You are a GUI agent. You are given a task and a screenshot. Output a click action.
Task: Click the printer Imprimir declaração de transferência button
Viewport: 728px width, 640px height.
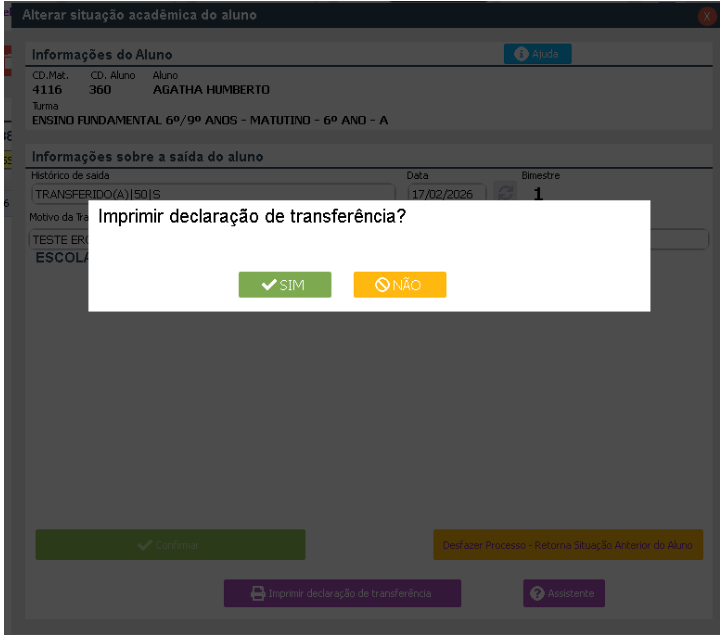(x=342, y=593)
